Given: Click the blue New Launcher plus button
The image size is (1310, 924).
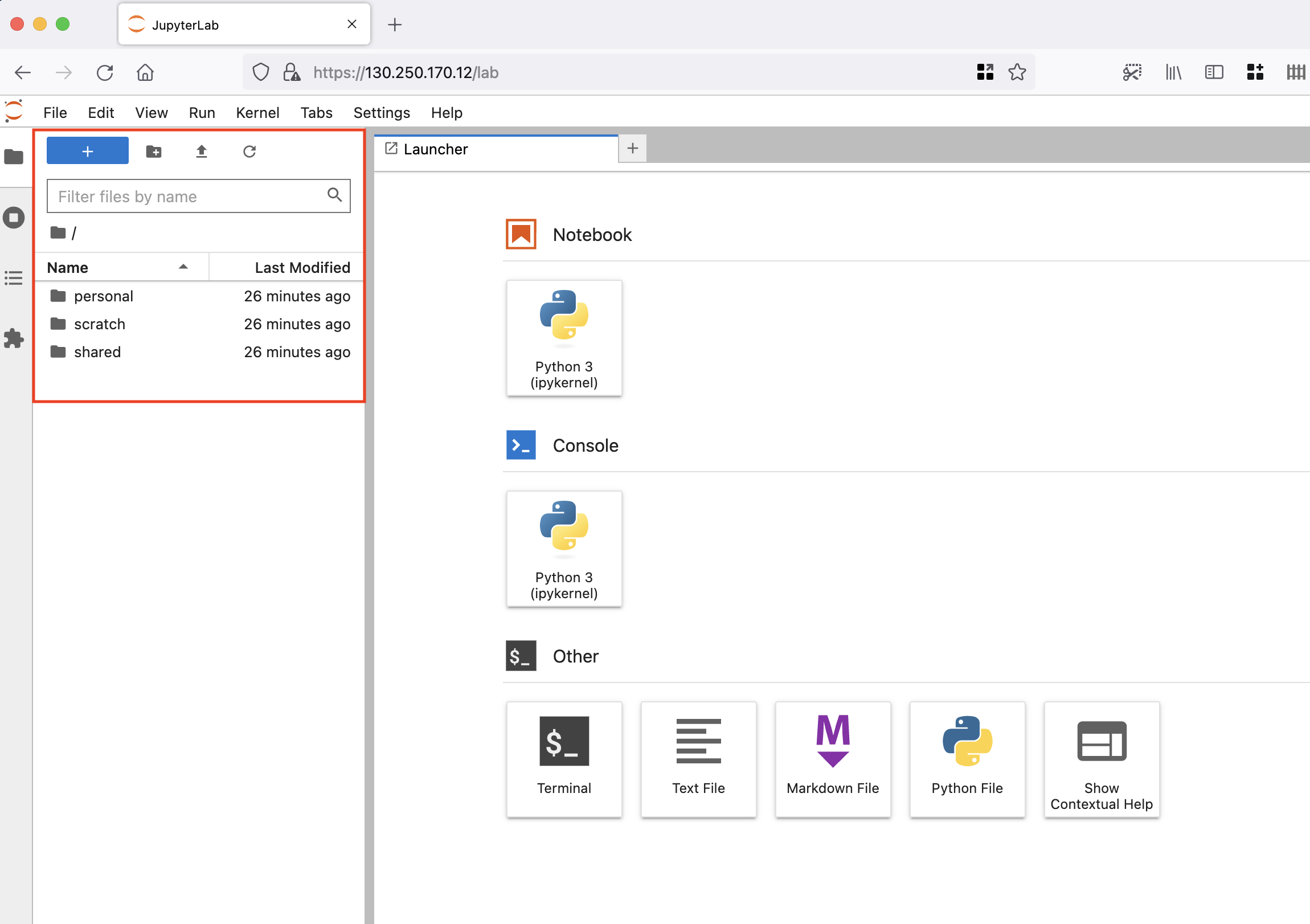Looking at the screenshot, I should (x=87, y=151).
